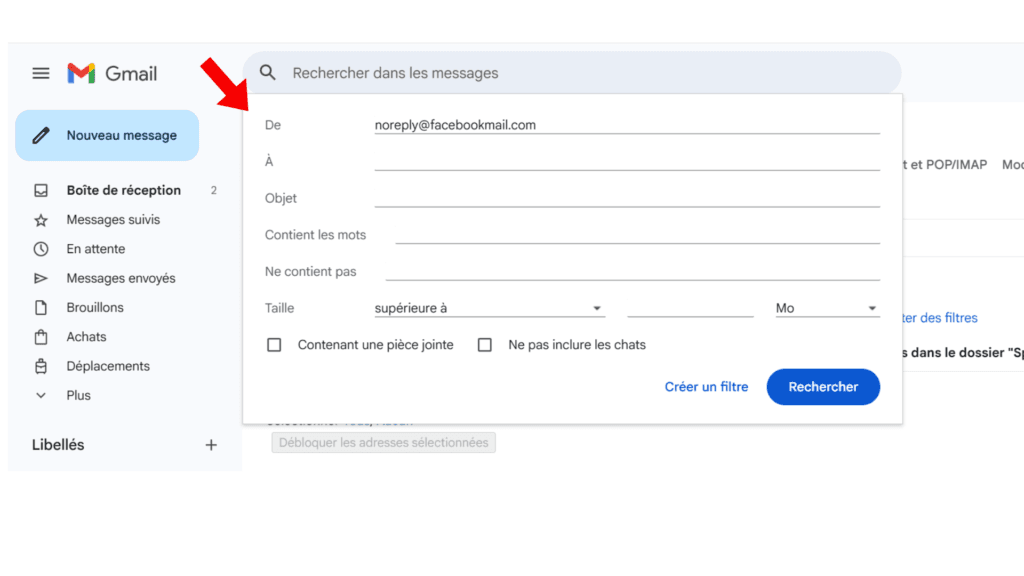Open the 'supérieure à' size dropdown

point(489,308)
